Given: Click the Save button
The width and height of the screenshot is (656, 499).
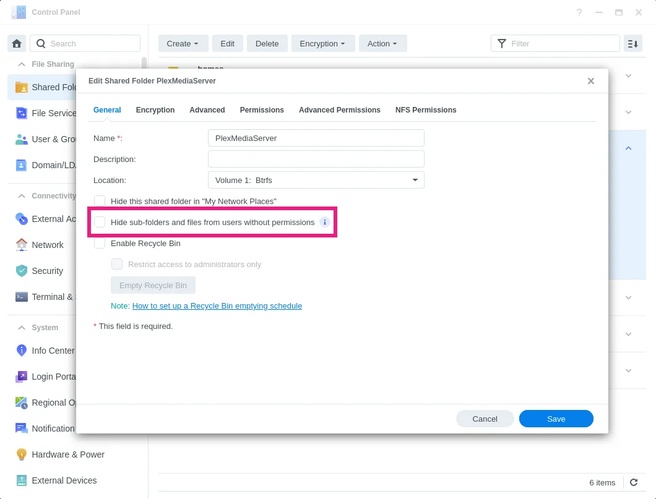Looking at the screenshot, I should click(x=556, y=419).
